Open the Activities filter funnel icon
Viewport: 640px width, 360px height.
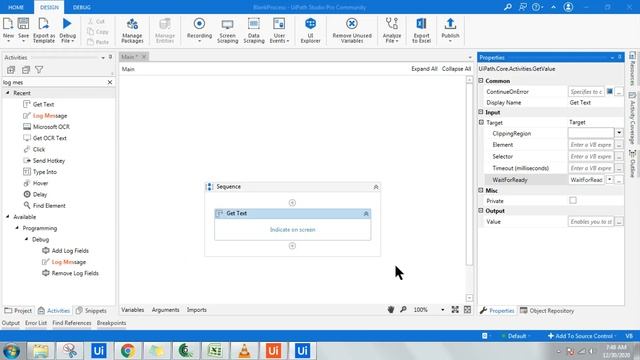coord(39,70)
